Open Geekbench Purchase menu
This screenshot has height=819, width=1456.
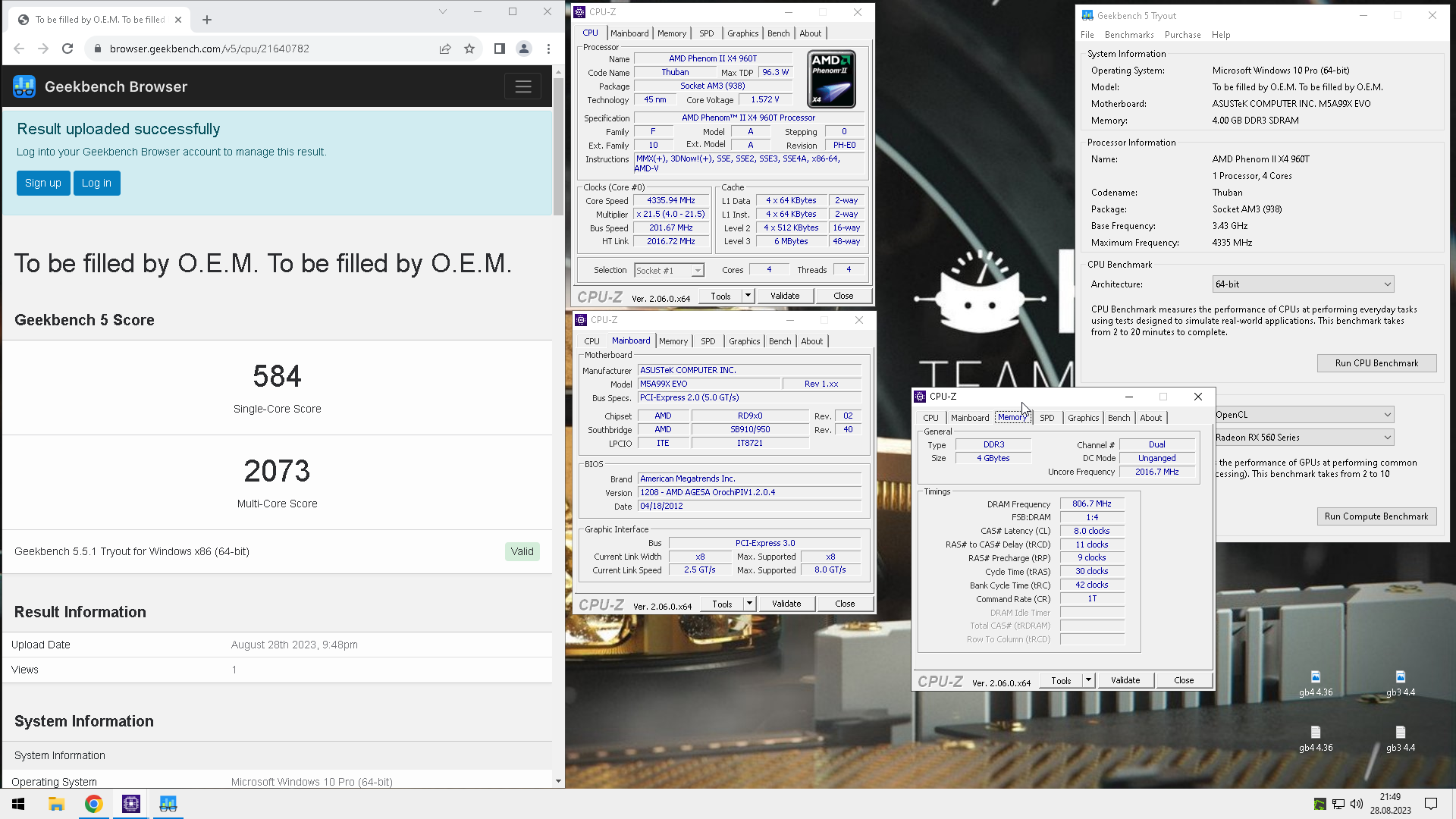pos(1183,35)
